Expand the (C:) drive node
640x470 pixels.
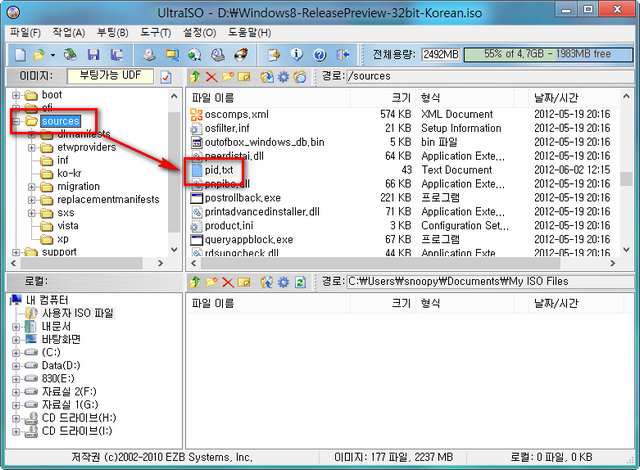[x=16, y=353]
